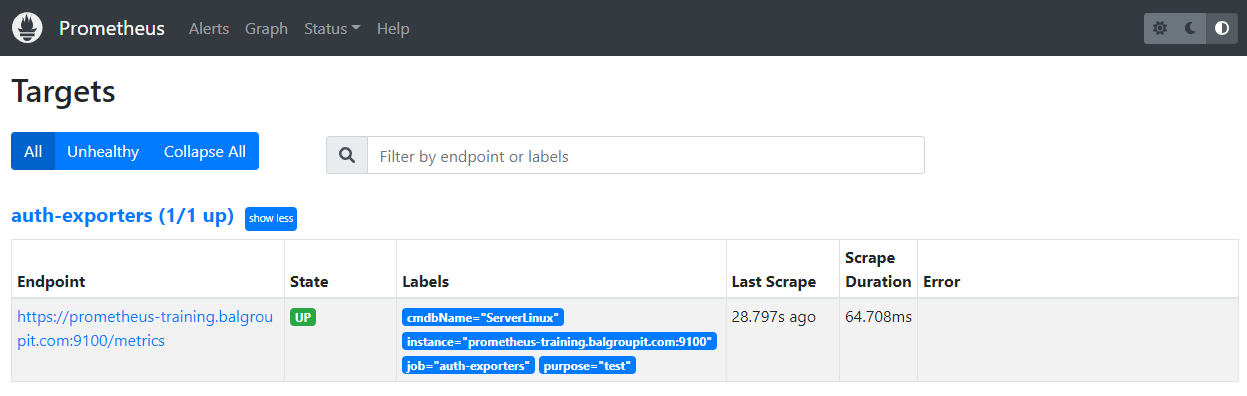Viewport: 1247px width, 396px height.
Task: Select cmdbName="ServerLinux" label badge
Action: [483, 317]
